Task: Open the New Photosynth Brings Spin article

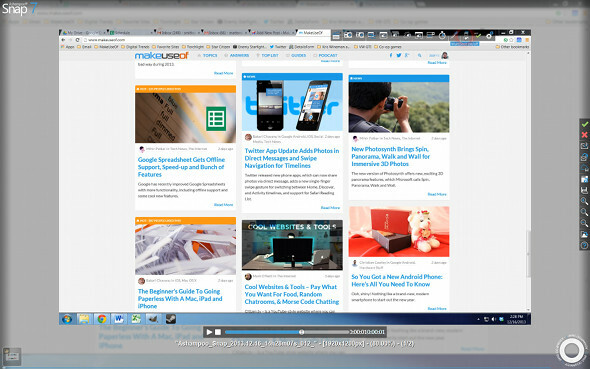Action: click(390, 156)
